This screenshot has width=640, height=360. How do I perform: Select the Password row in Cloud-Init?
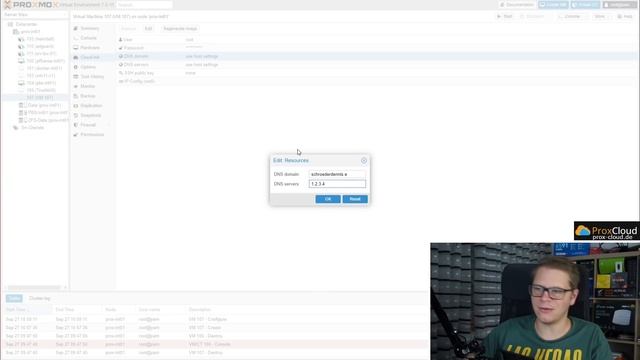click(x=376, y=48)
